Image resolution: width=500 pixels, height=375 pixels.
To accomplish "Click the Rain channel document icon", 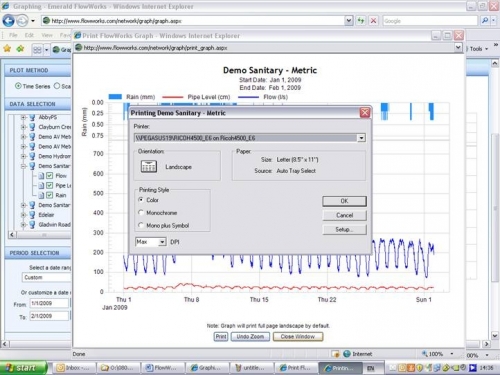I will [41, 195].
